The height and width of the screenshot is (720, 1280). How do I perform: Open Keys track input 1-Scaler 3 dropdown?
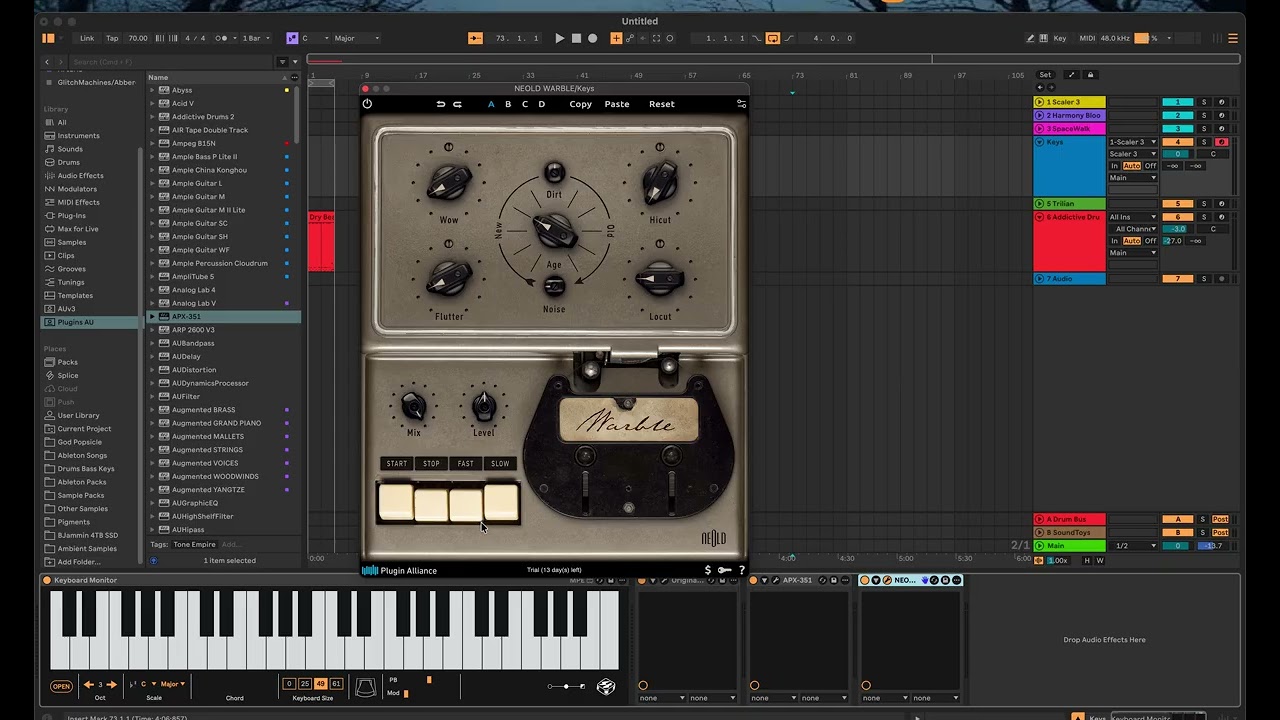(1133, 142)
